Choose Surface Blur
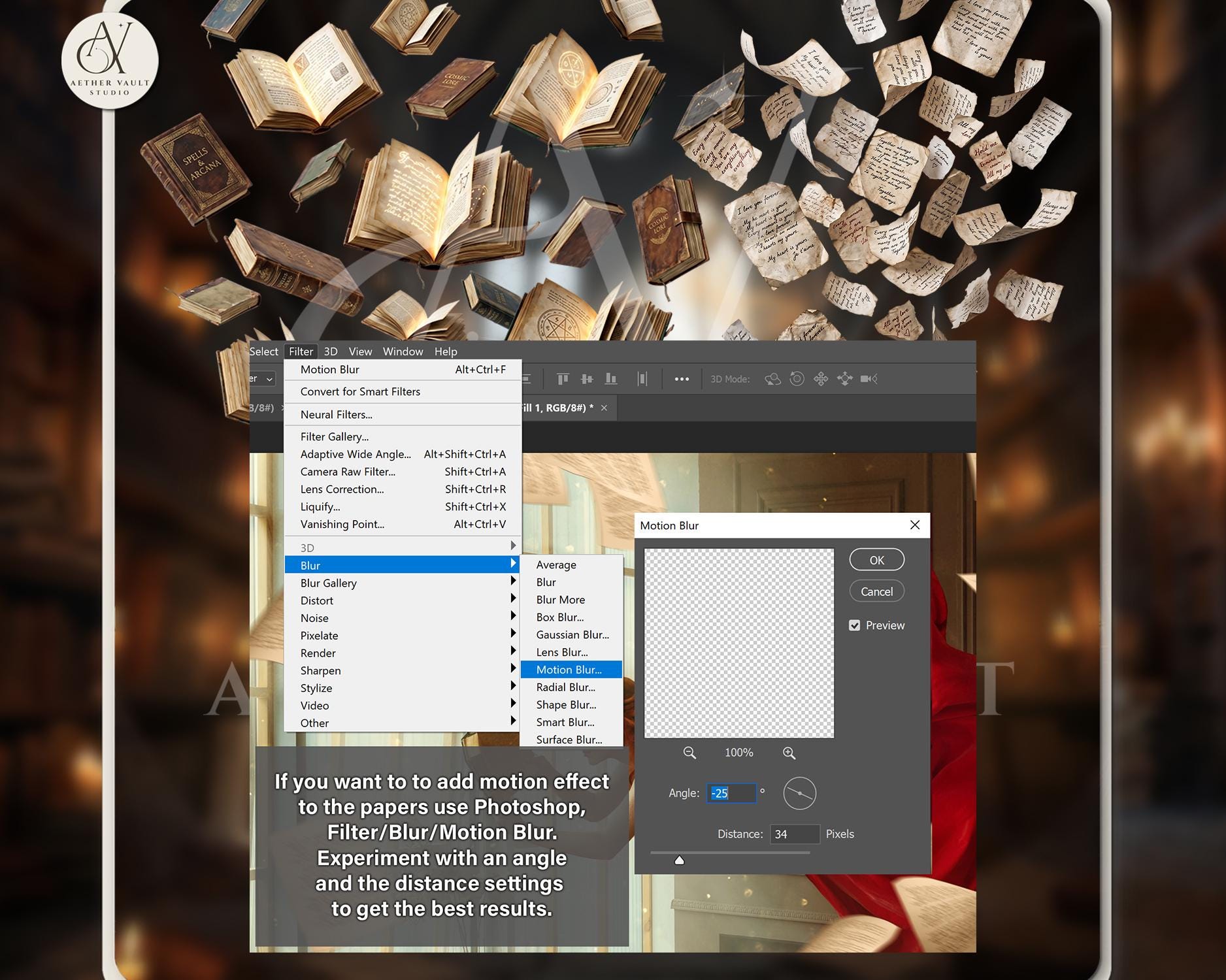 (571, 740)
